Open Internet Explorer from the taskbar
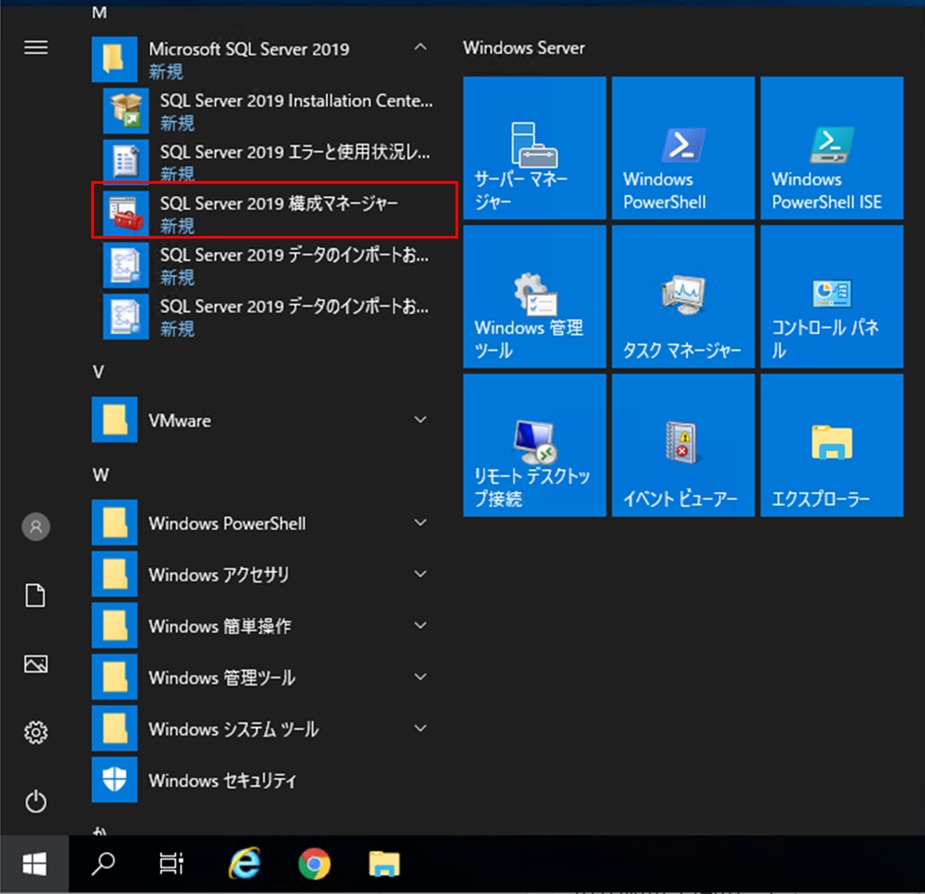The width and height of the screenshot is (925, 894). click(x=244, y=863)
